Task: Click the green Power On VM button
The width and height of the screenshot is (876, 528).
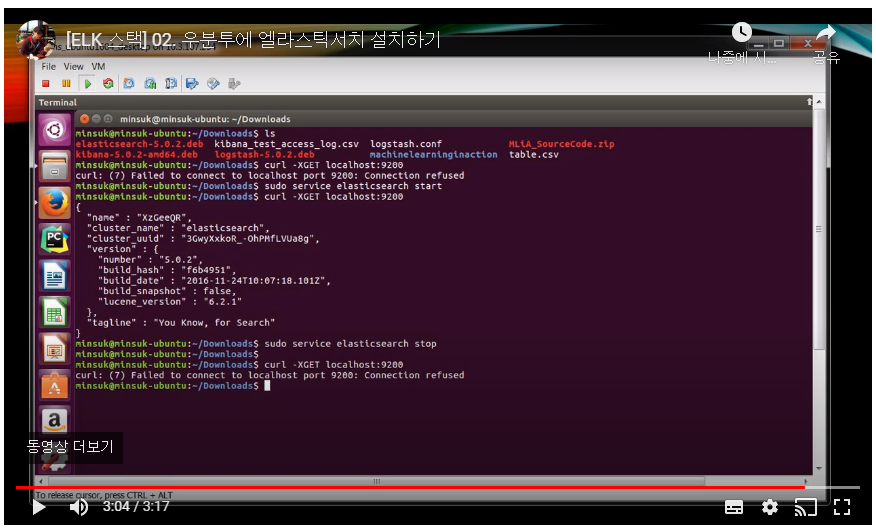Action: coord(88,84)
